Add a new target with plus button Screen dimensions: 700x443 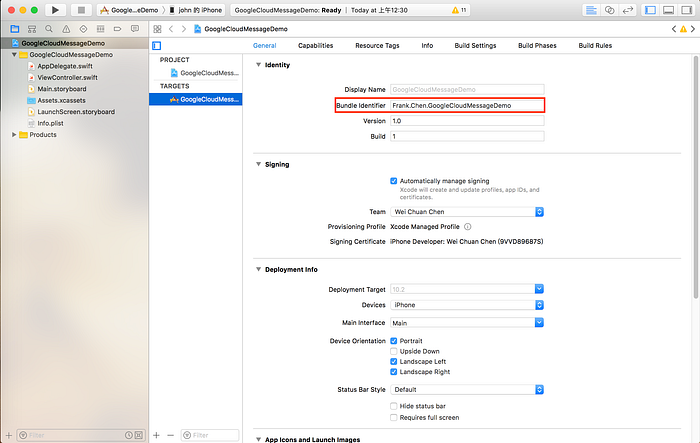coord(156,435)
